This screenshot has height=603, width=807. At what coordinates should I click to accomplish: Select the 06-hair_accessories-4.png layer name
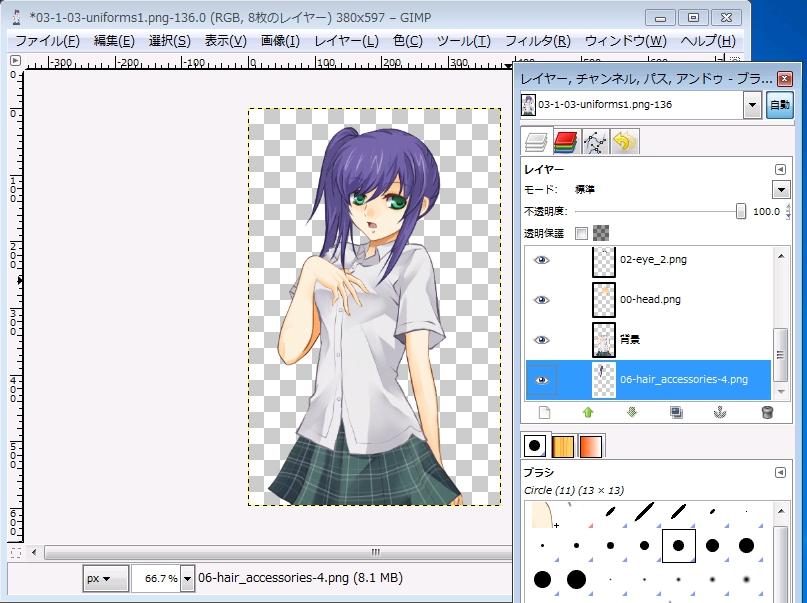pos(683,380)
